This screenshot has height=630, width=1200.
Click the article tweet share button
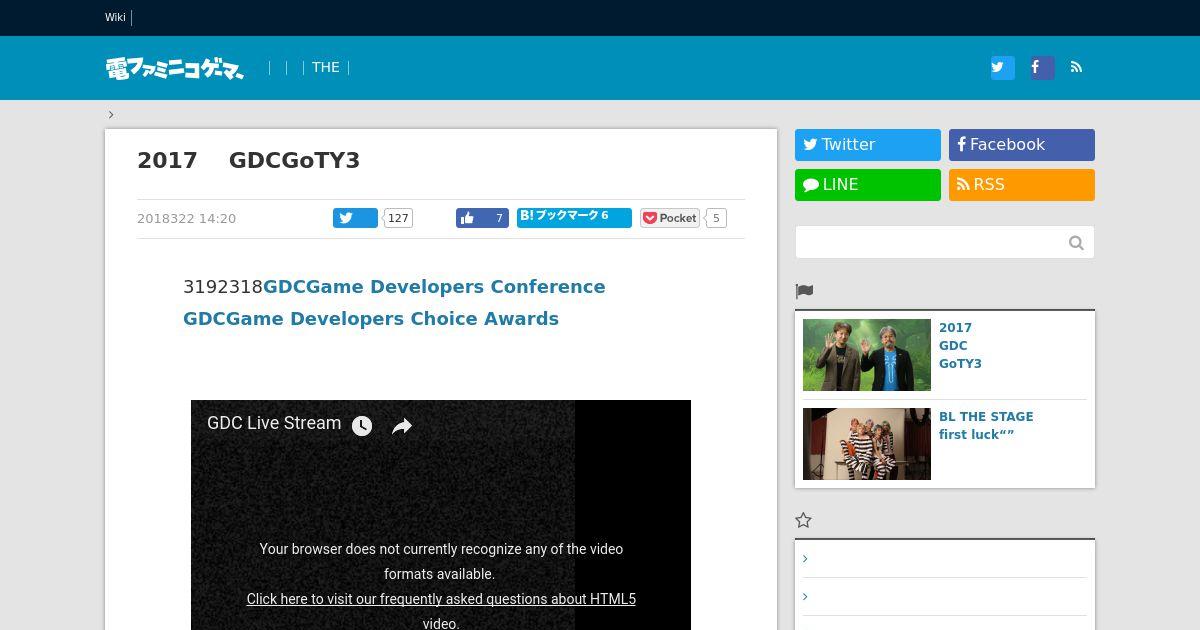(x=355, y=218)
